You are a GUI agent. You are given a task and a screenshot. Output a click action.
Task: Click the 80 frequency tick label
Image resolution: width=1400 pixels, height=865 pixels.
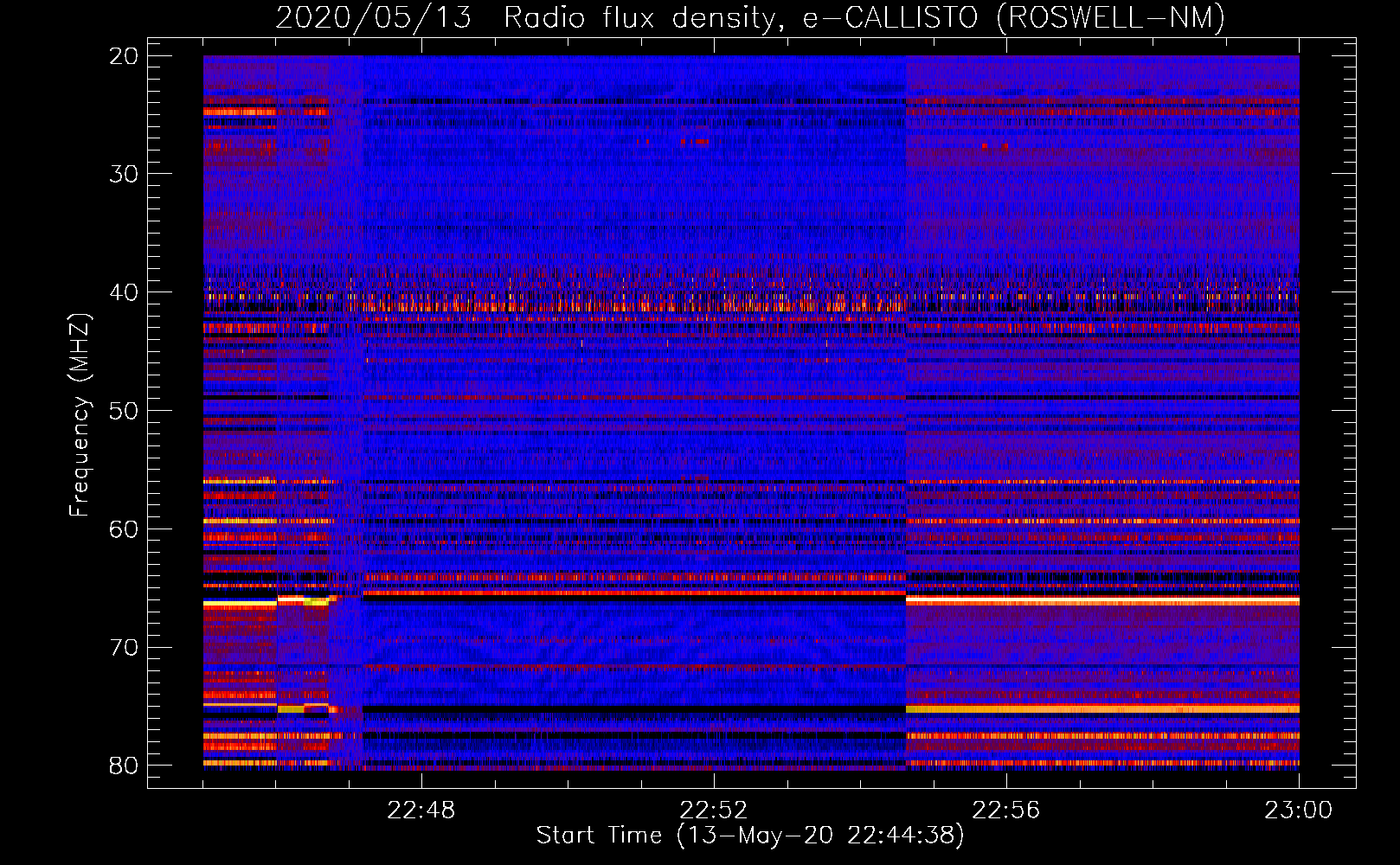(125, 766)
